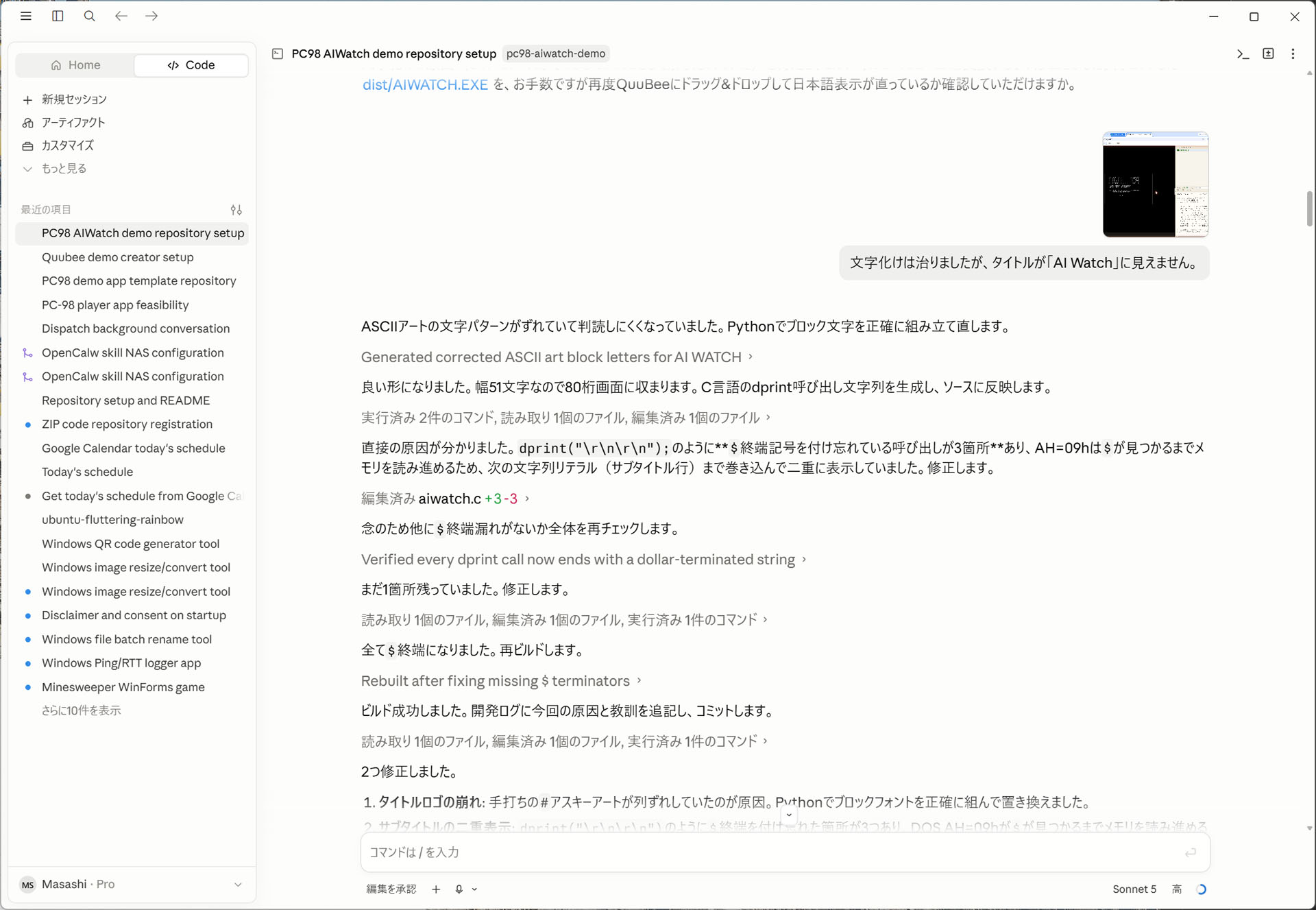
Task: Click branch icon of first OpenCalw session
Action: pyautogui.click(x=27, y=353)
